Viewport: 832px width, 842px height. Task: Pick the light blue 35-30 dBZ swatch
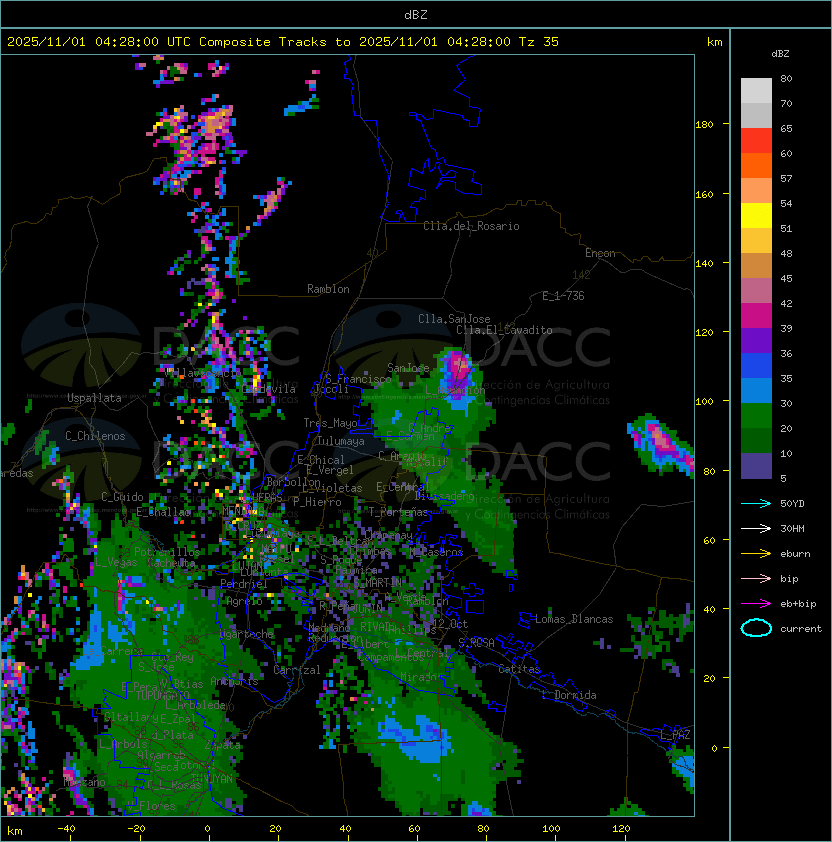coord(756,390)
